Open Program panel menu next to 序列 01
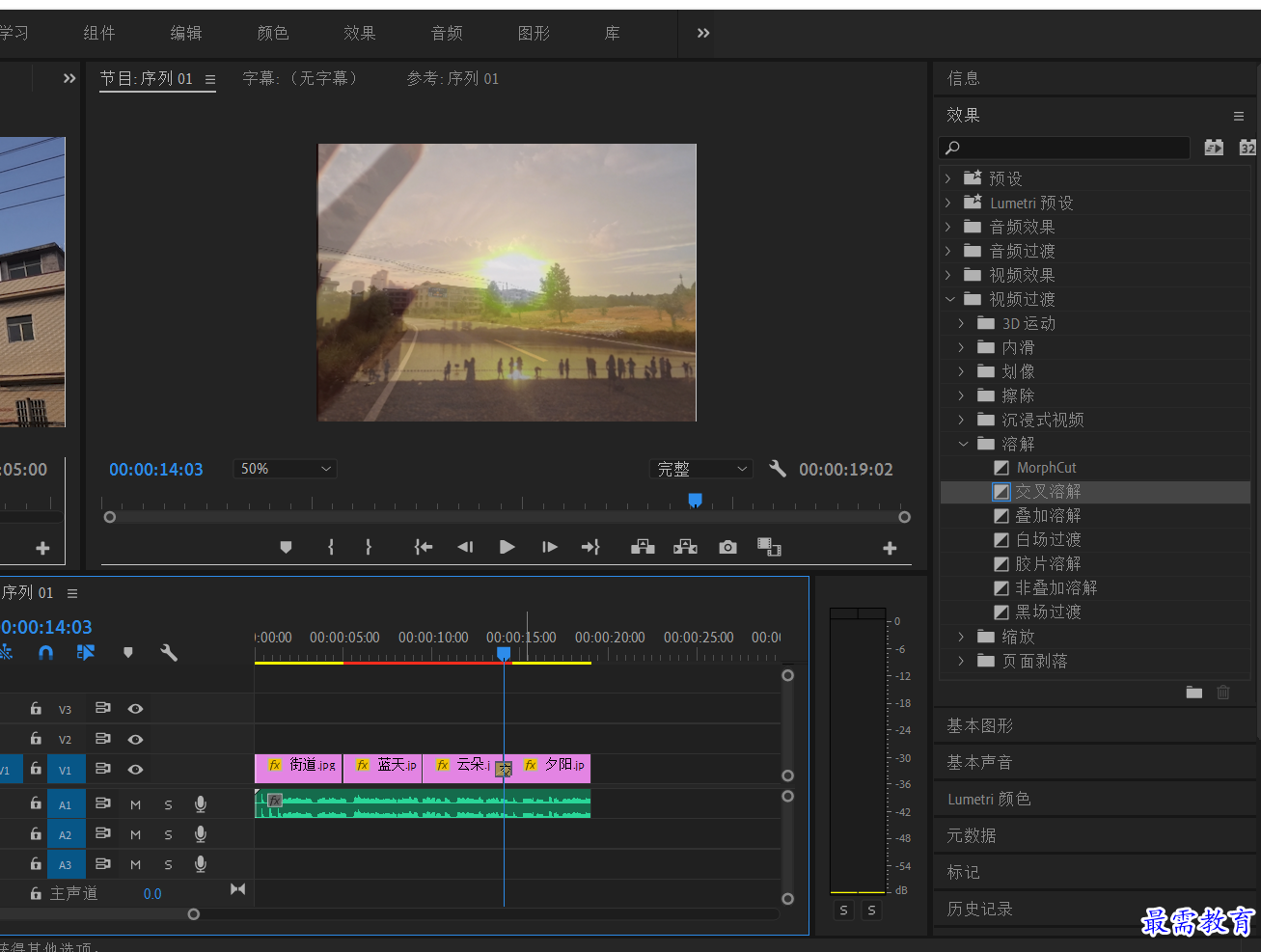 pos(210,79)
